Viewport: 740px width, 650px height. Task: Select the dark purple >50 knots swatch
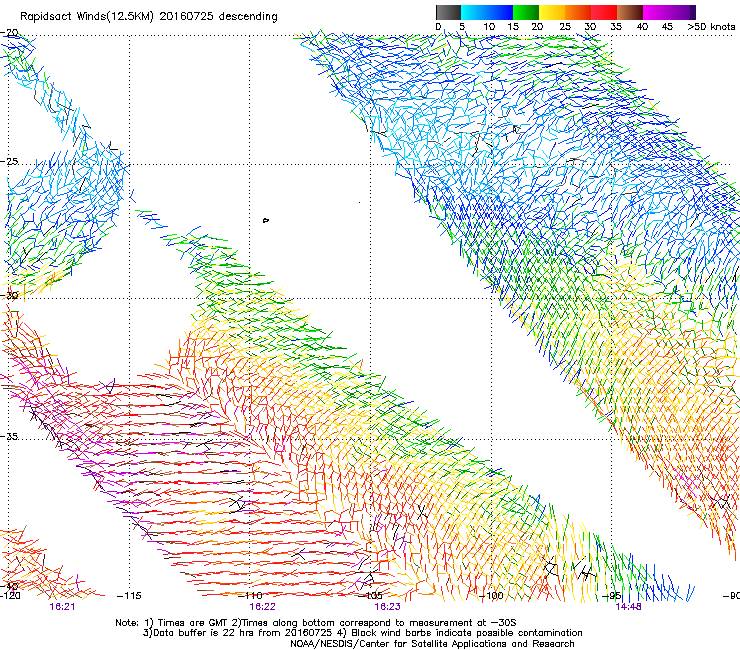pyautogui.click(x=693, y=12)
